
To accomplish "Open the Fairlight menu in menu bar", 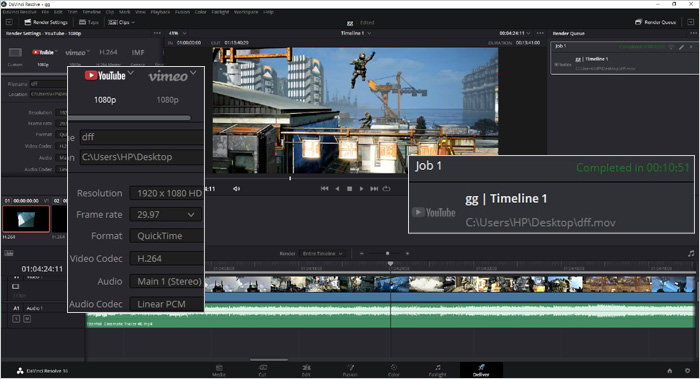I will point(220,12).
